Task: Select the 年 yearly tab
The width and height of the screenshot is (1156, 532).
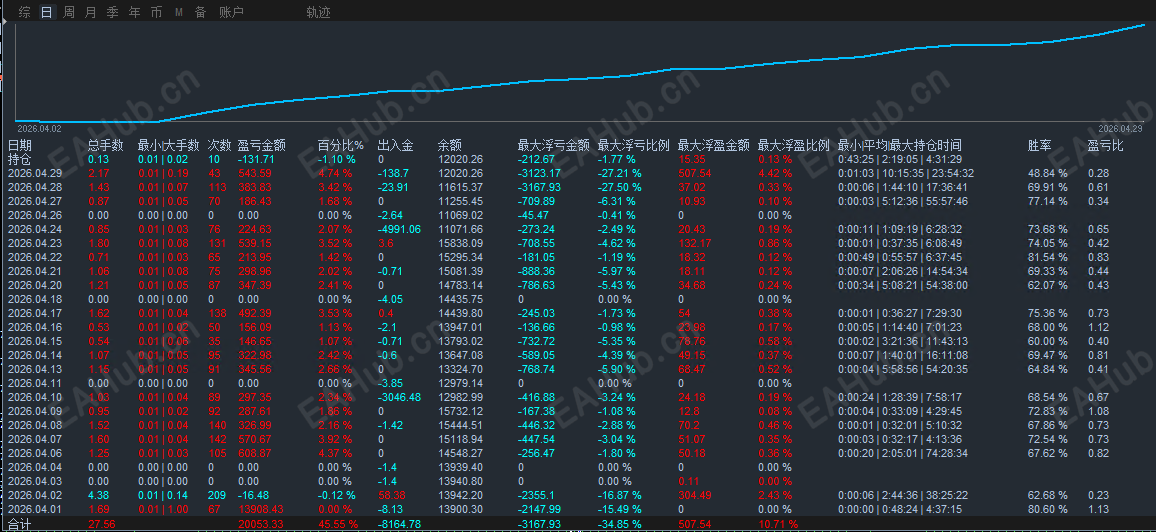Action: [x=134, y=12]
